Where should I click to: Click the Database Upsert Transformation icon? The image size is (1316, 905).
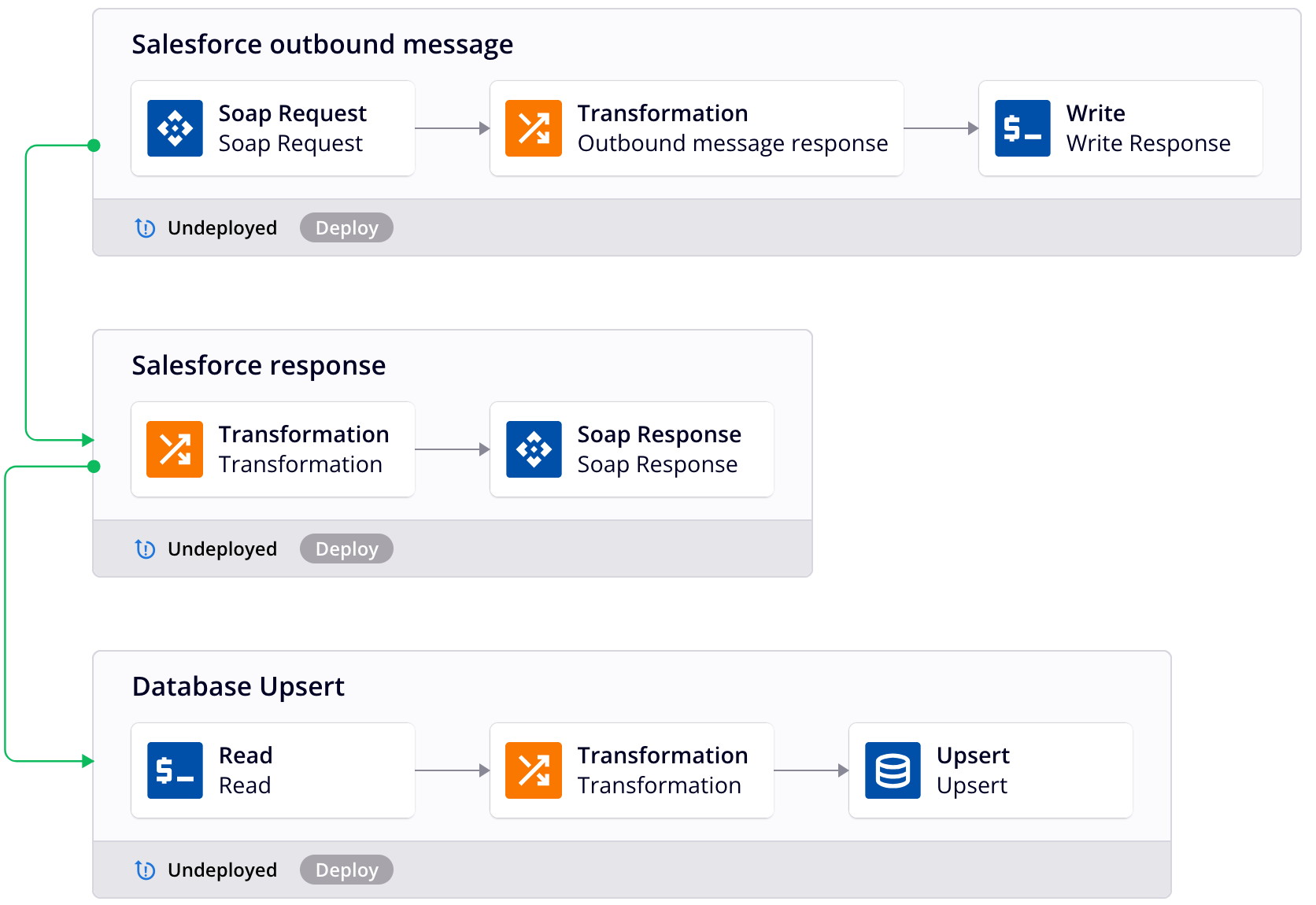[534, 770]
